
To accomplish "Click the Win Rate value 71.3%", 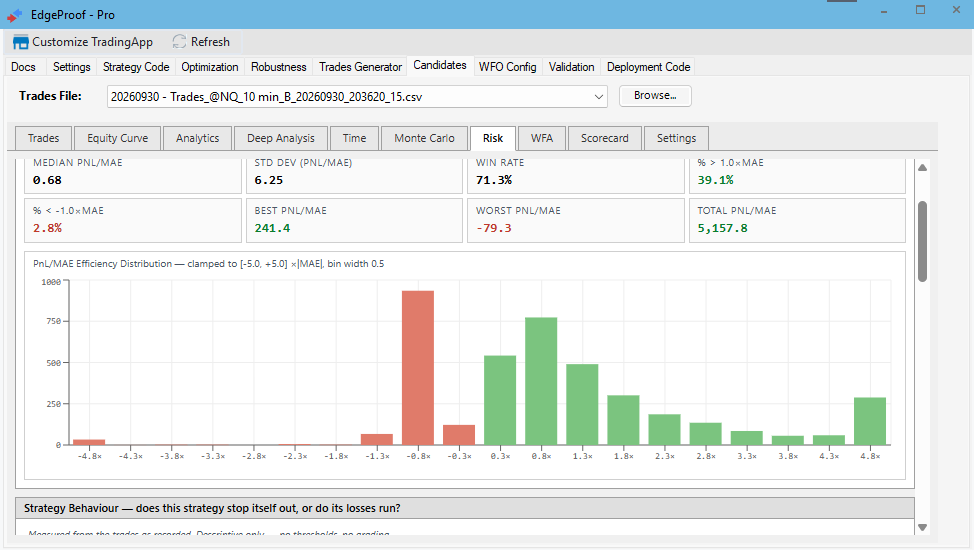I will [x=494, y=180].
